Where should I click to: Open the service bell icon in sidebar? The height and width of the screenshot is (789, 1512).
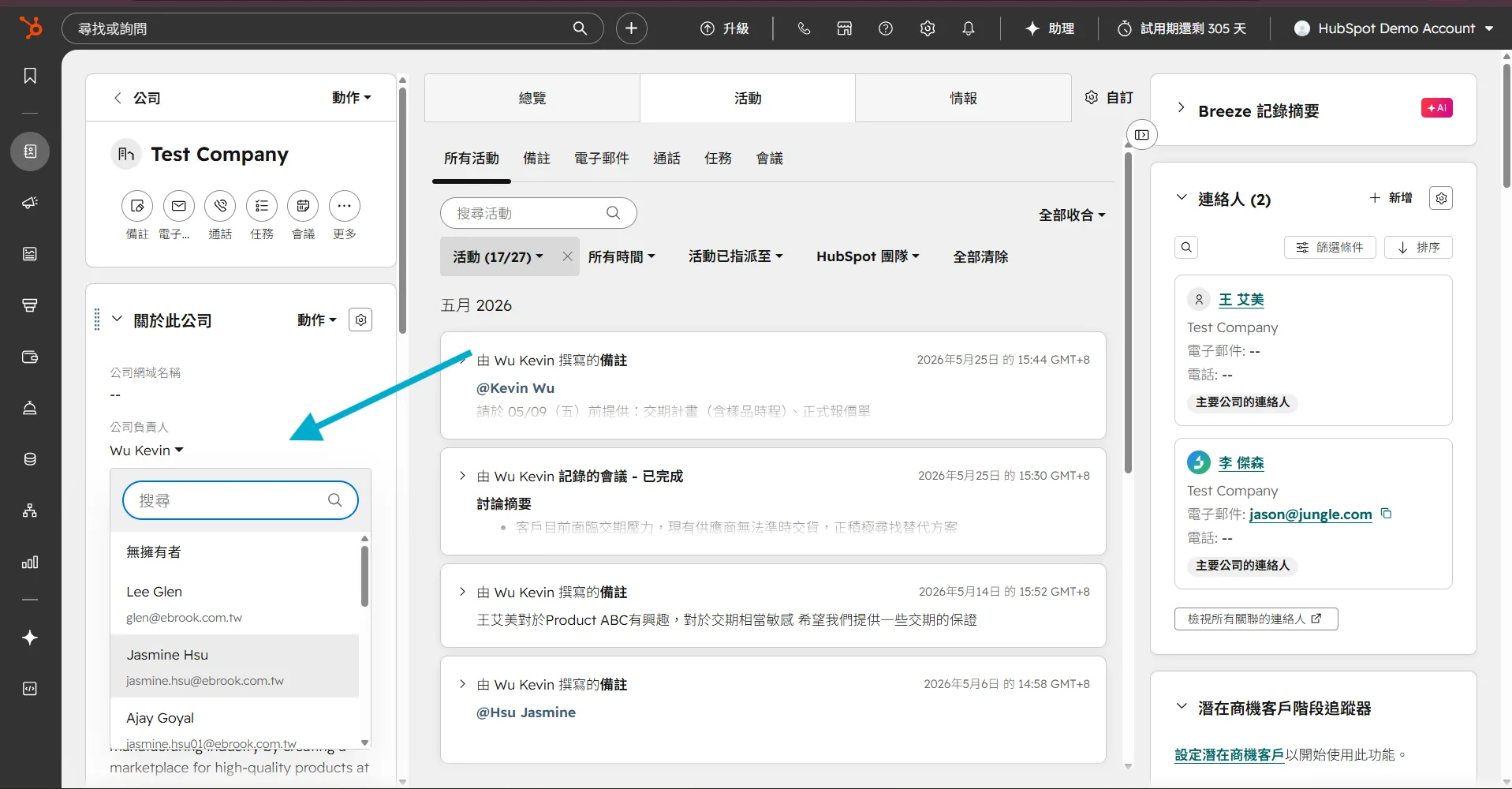pos(30,408)
